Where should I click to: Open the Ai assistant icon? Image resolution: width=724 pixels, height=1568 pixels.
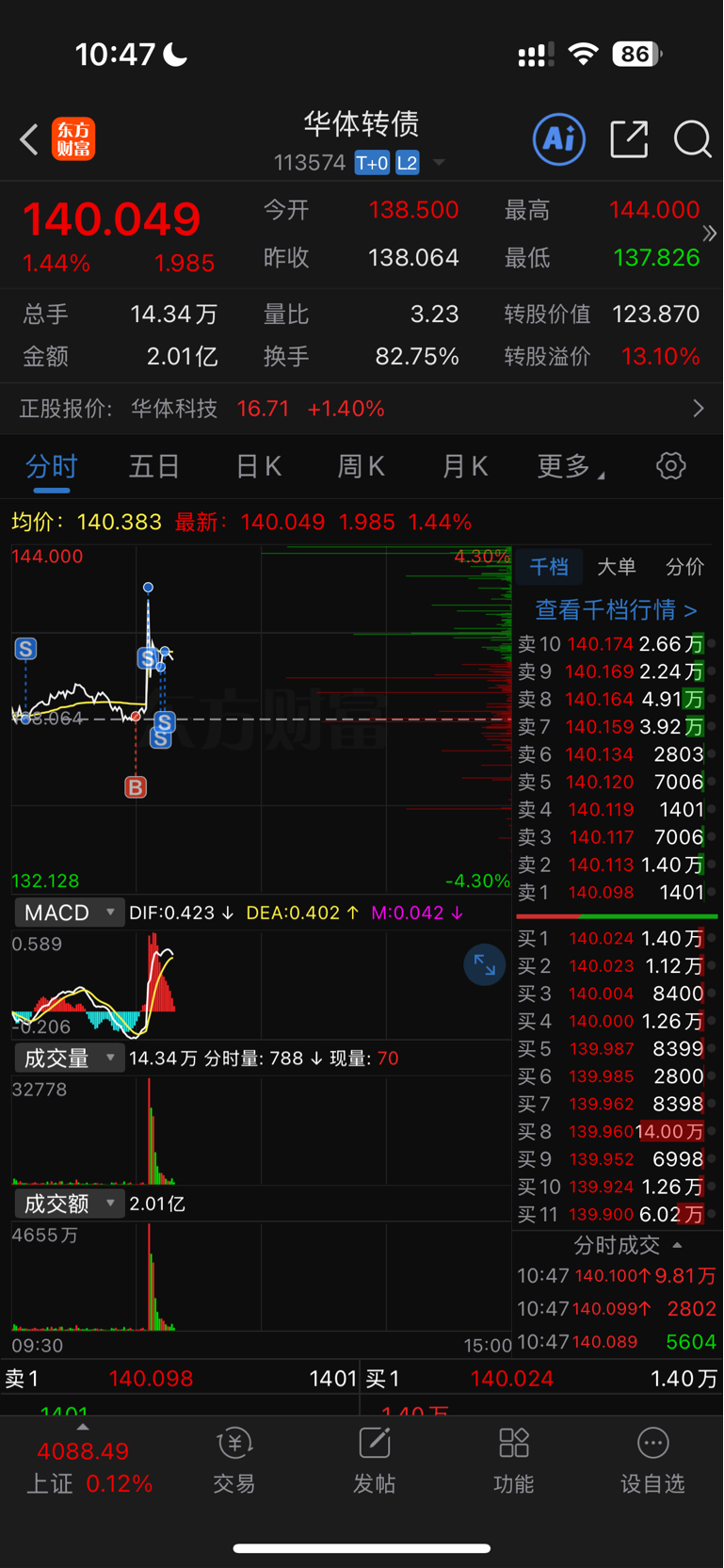[559, 139]
